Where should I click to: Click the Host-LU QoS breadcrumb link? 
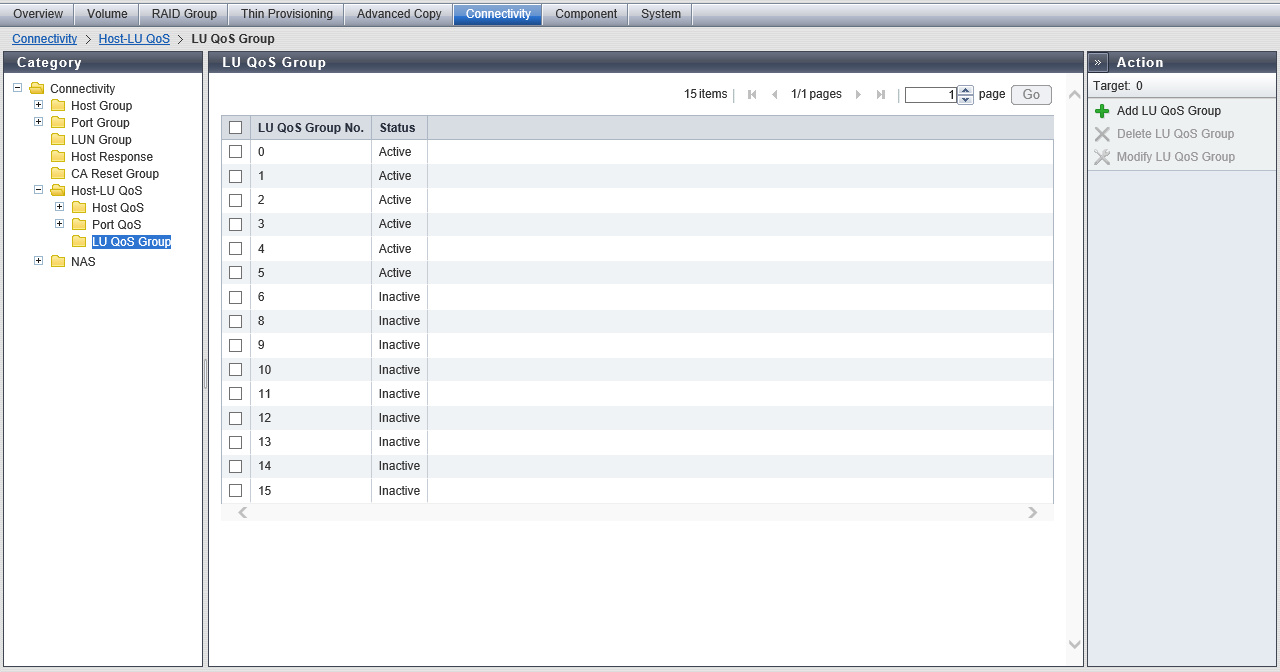134,39
